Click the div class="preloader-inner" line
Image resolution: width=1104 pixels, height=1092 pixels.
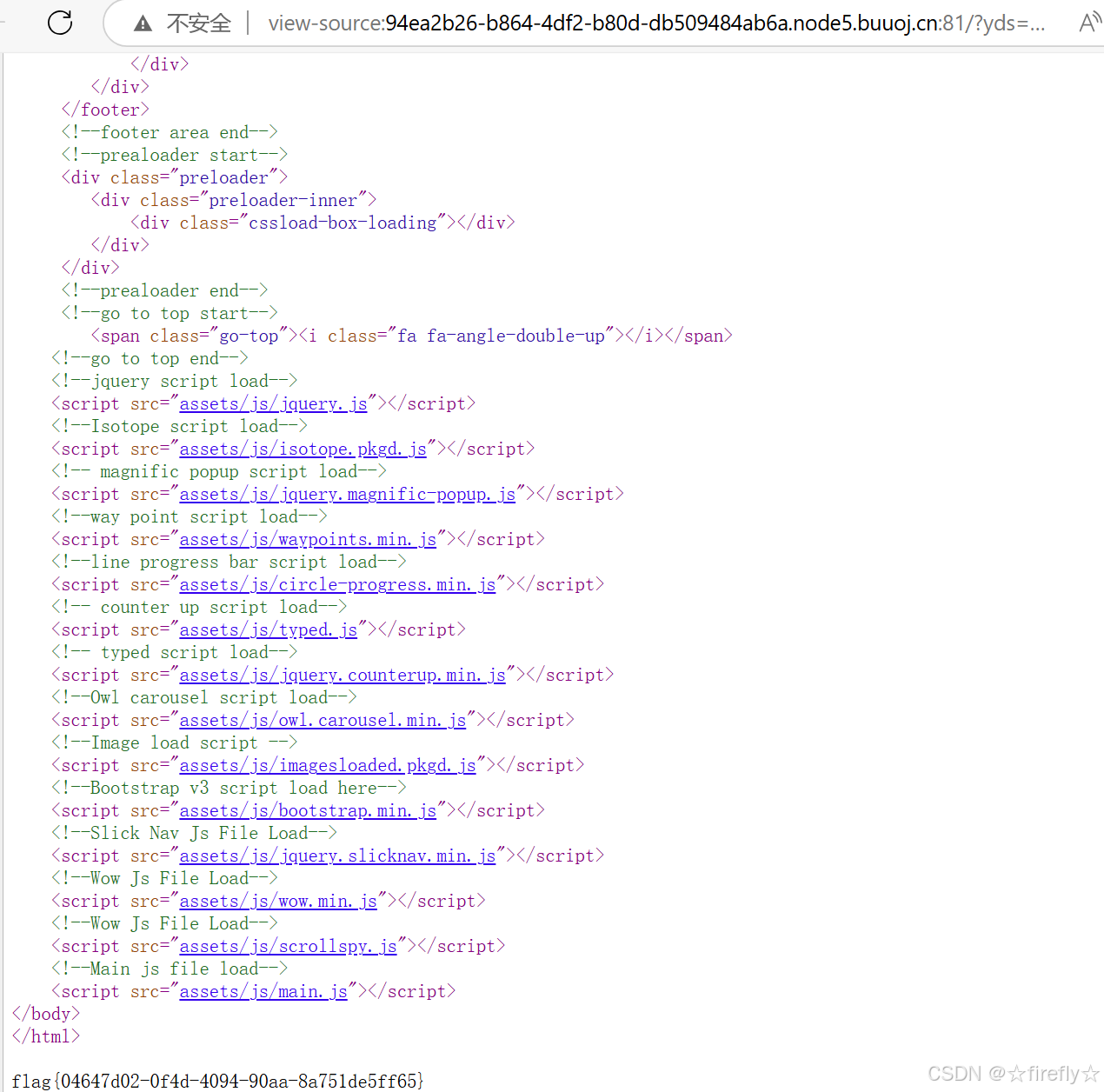[234, 200]
